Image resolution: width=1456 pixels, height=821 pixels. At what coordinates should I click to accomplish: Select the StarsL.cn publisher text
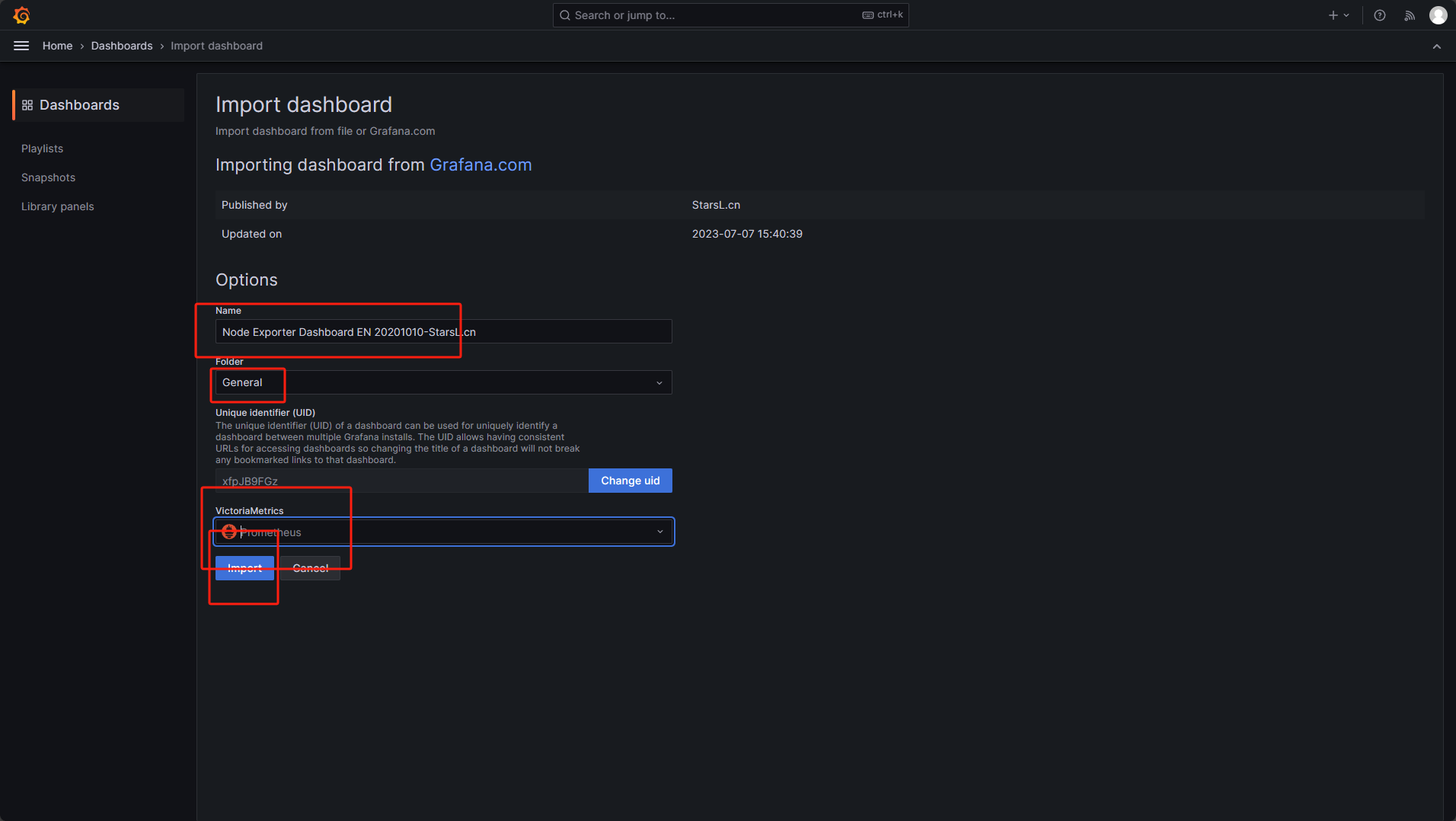[716, 205]
